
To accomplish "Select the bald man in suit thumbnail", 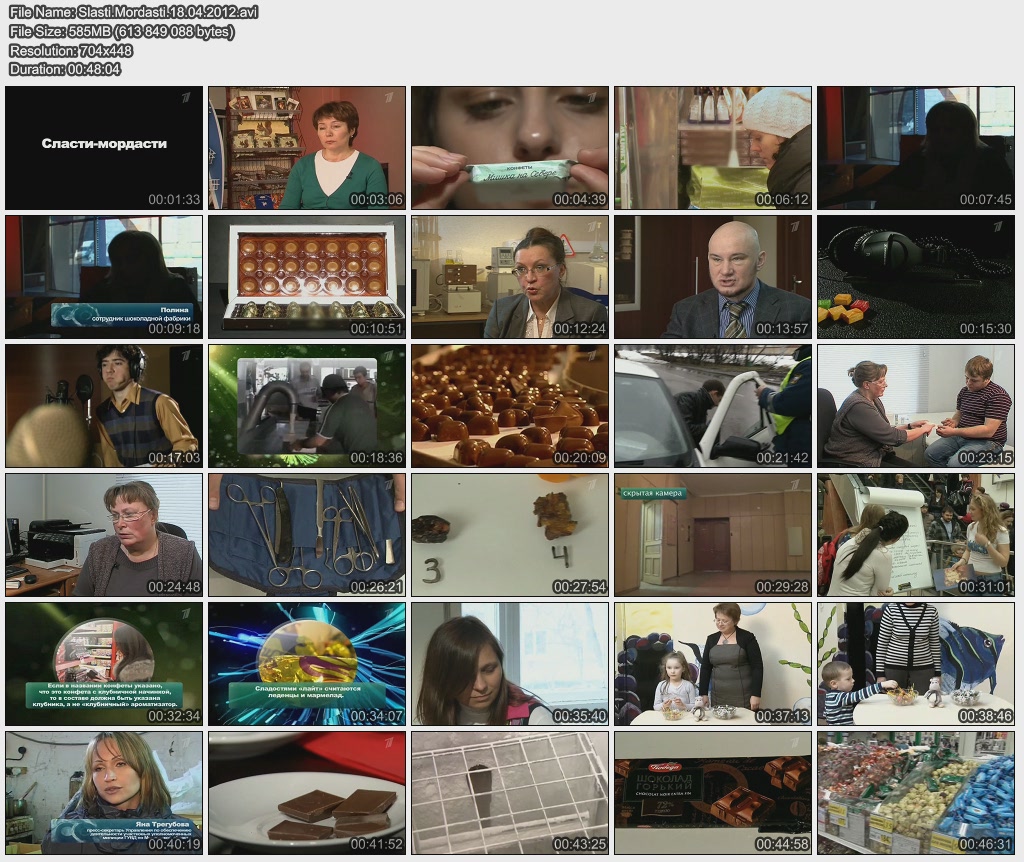I will pyautogui.click(x=713, y=277).
